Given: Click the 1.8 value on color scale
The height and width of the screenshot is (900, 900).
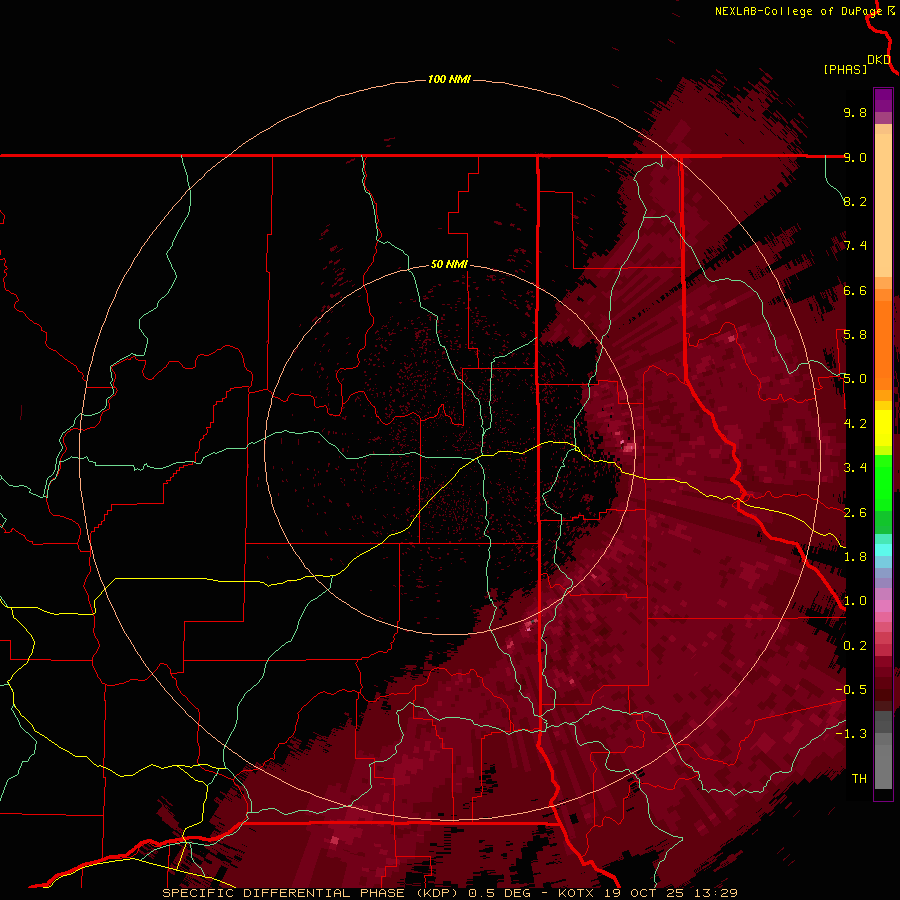Looking at the screenshot, I should [855, 557].
